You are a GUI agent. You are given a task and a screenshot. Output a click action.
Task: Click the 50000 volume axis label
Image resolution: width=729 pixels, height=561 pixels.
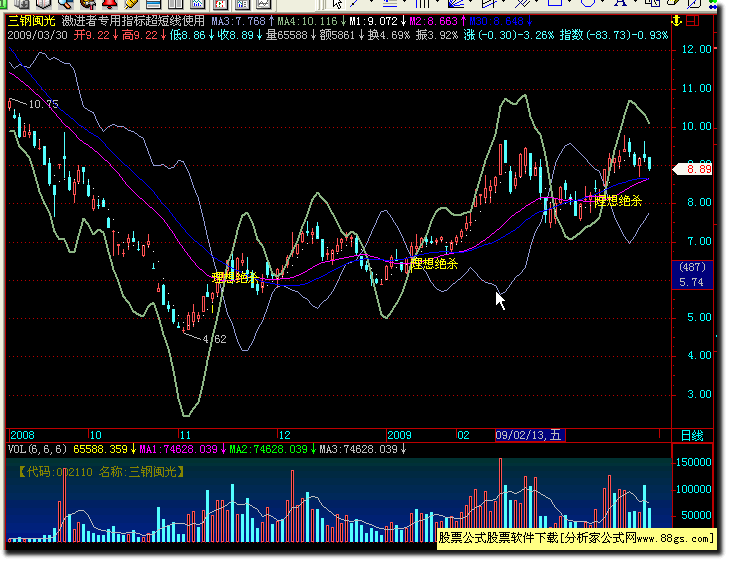696,515
